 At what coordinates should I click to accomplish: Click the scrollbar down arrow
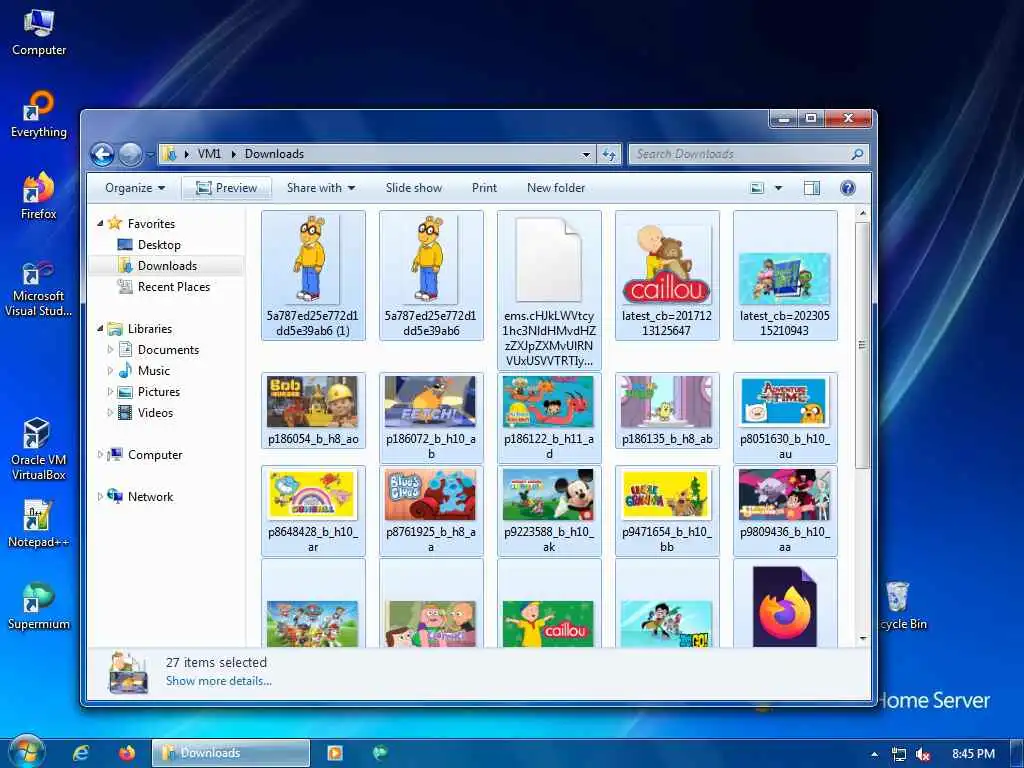tap(862, 639)
